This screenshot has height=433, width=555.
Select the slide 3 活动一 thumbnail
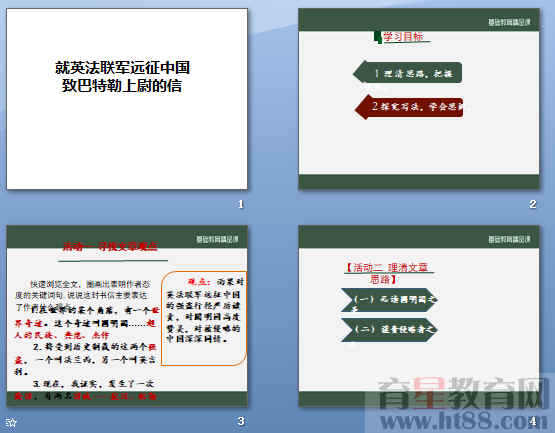tap(127, 316)
